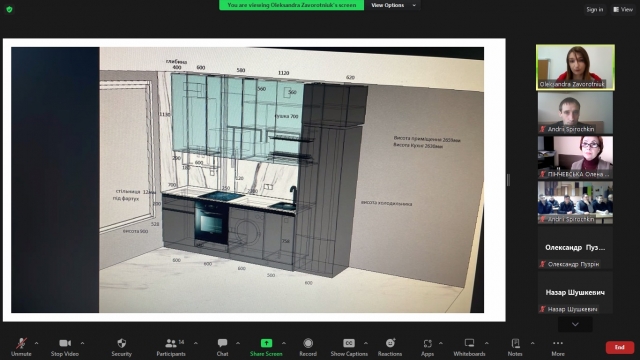Click the red End meeting button

point(620,347)
